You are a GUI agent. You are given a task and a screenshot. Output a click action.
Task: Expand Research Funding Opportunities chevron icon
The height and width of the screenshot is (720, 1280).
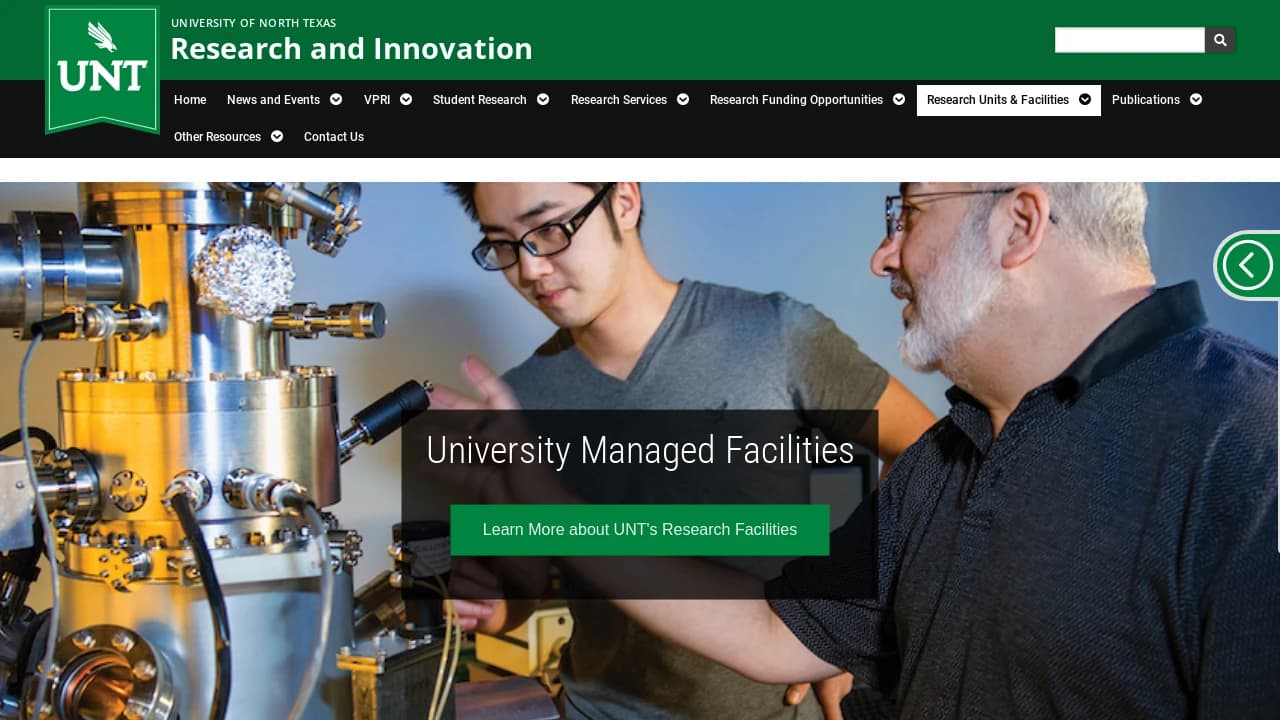(899, 100)
